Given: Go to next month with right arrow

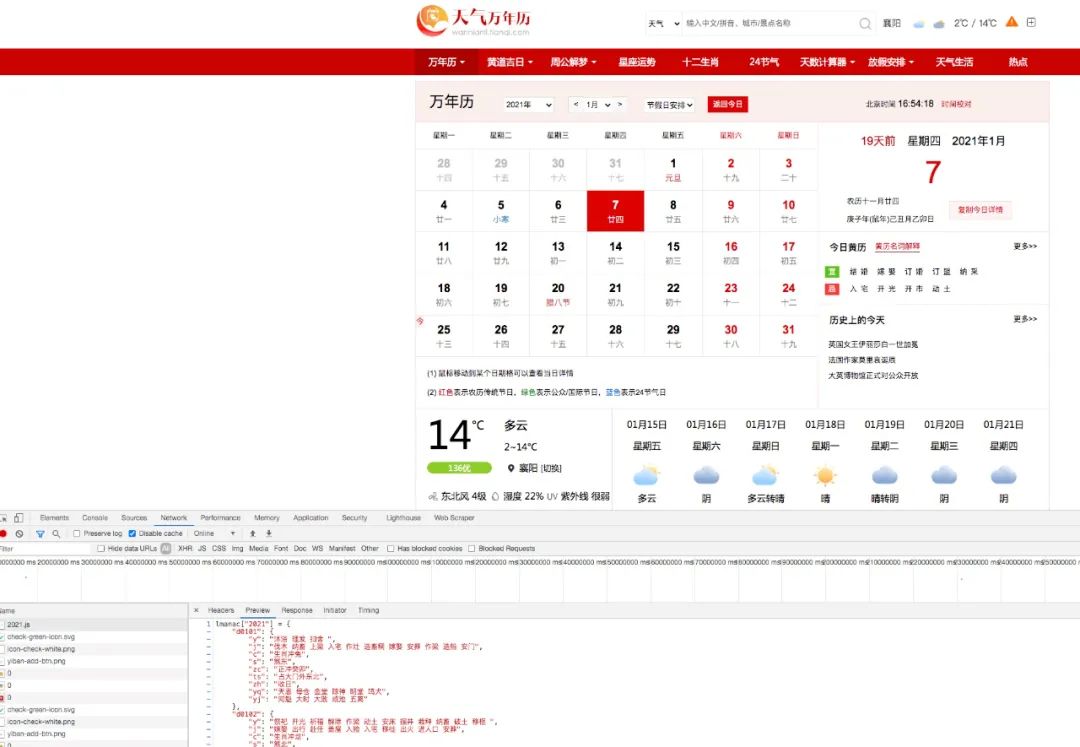Looking at the screenshot, I should (x=620, y=105).
